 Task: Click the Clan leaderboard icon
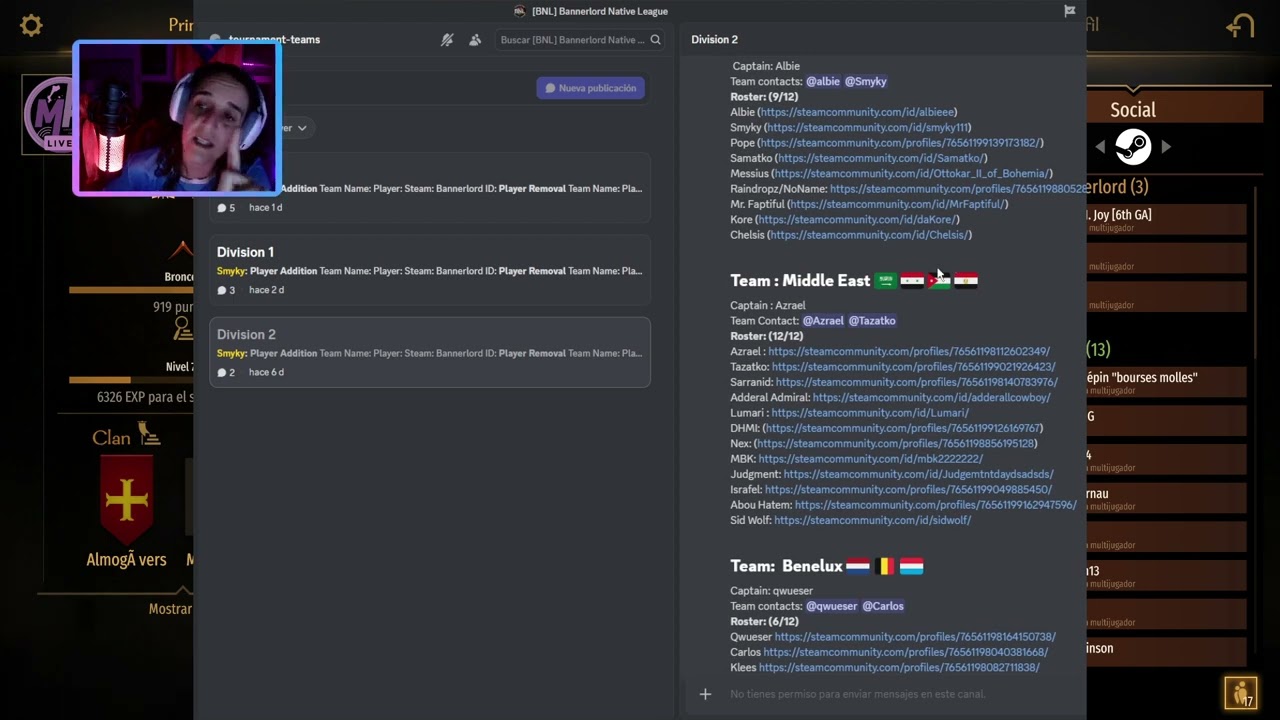(x=148, y=433)
